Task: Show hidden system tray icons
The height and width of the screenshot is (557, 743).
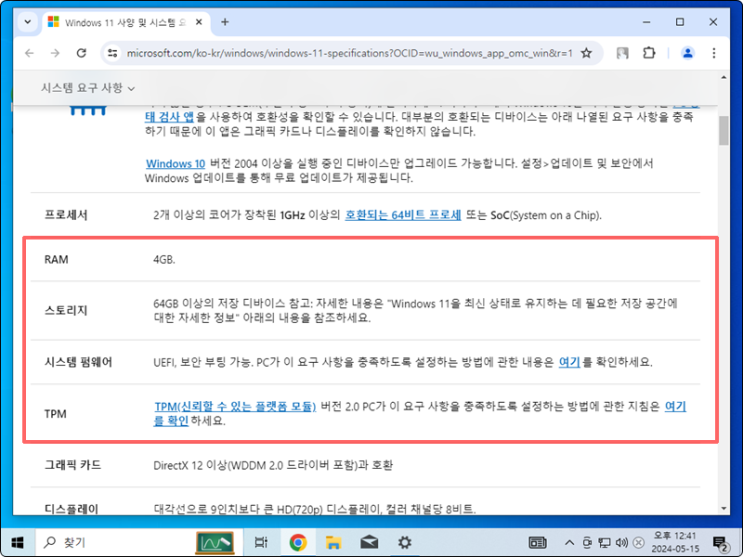Action: (x=570, y=542)
